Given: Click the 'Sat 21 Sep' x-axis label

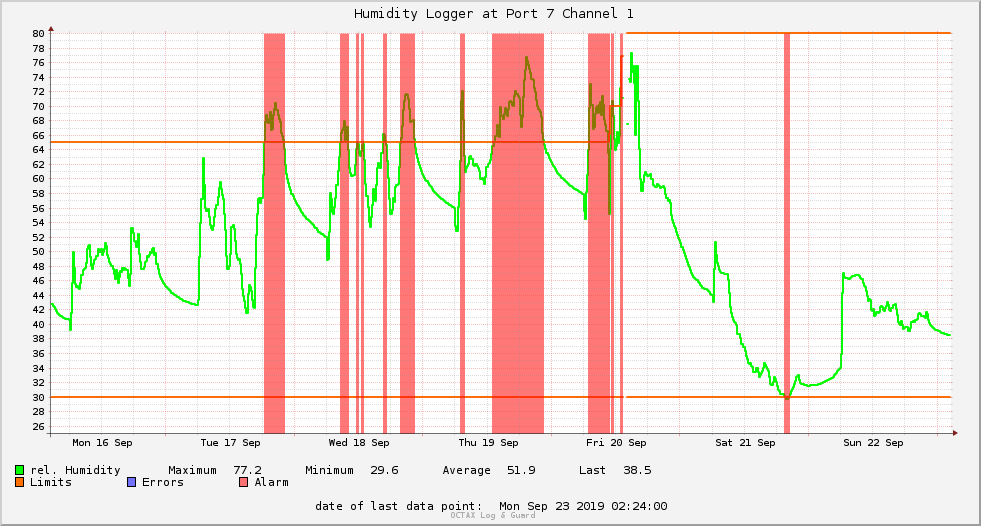Looking at the screenshot, I should point(745,443).
